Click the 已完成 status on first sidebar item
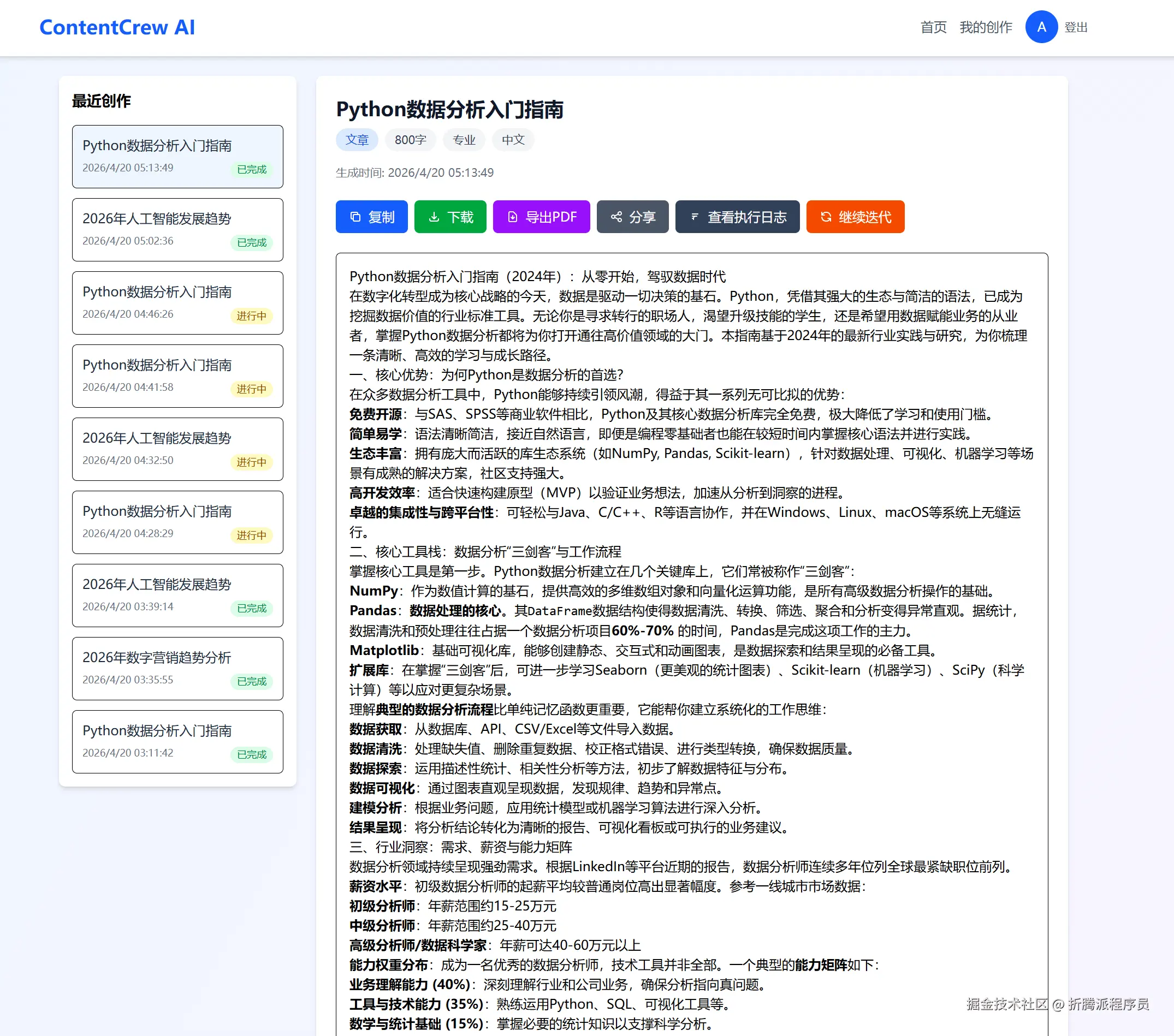 [x=252, y=170]
